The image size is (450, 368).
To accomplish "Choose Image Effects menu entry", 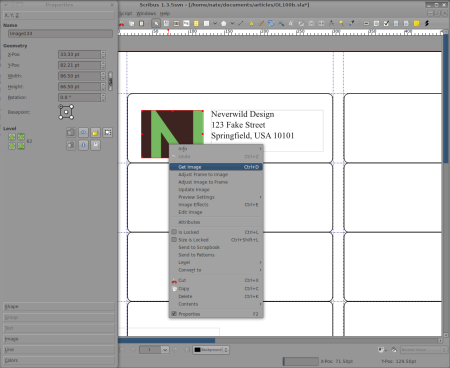I will coord(216,205).
